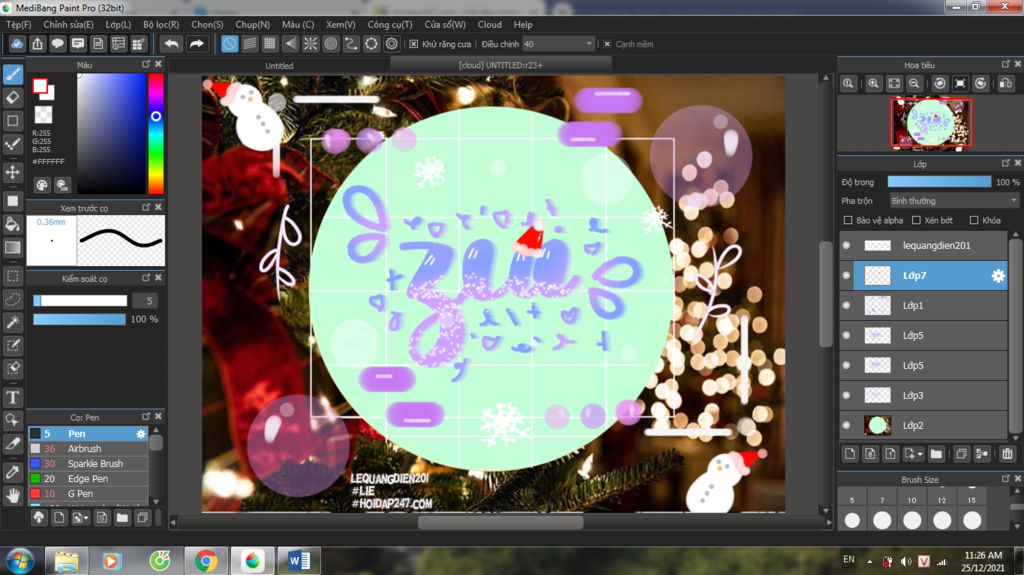
Task: Duplicate the layer using the copy icon
Action: click(961, 453)
